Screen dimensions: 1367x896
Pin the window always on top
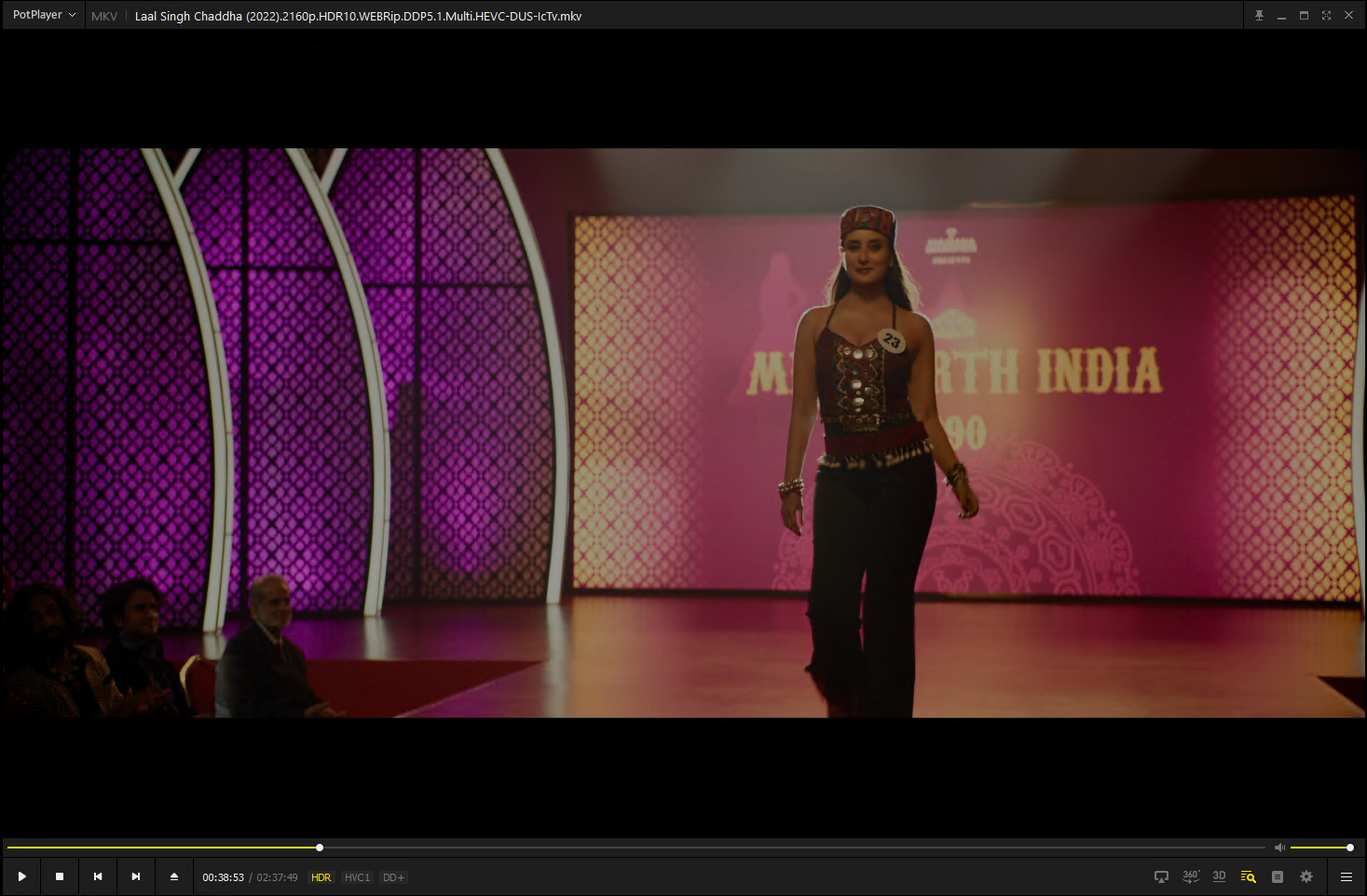pos(1259,16)
